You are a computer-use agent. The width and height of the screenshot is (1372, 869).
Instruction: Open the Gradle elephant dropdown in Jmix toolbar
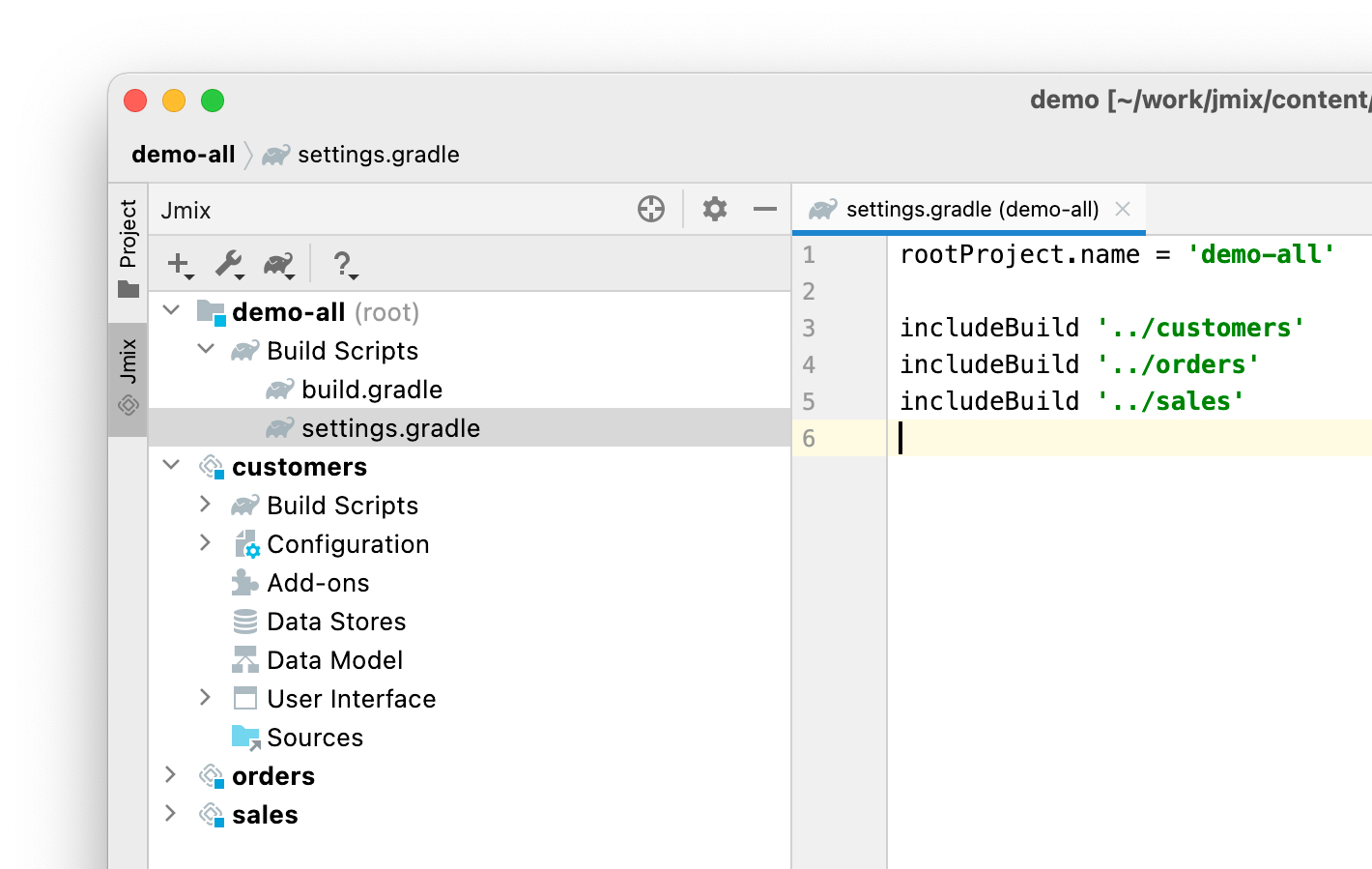[279, 264]
